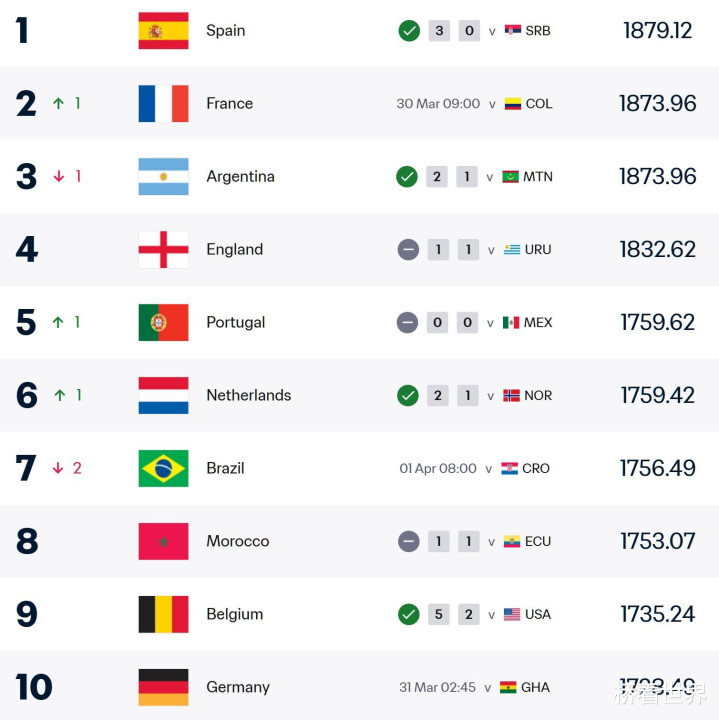
Task: Click the Spain flag icon
Action: click(163, 31)
